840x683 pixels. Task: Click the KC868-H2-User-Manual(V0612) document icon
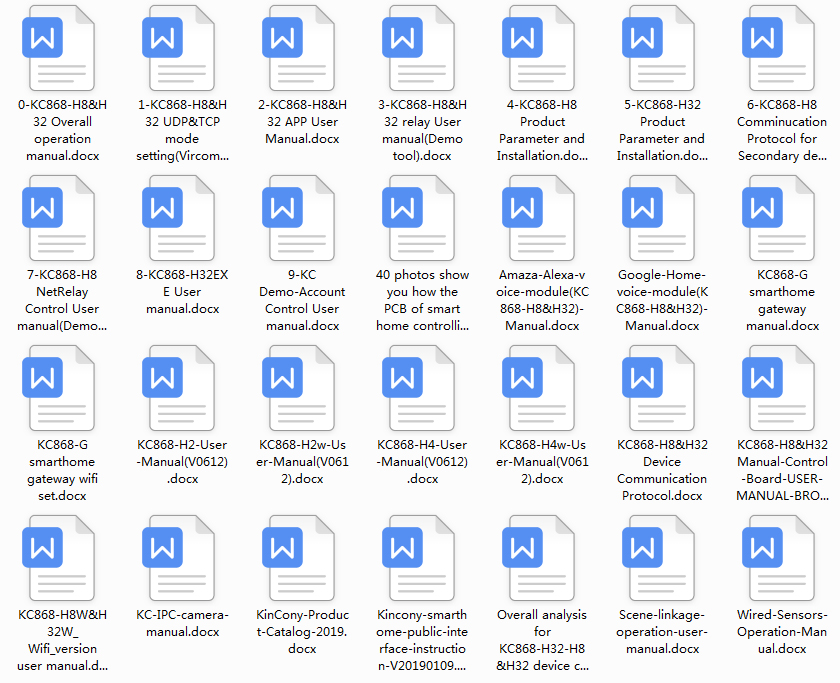[182, 387]
